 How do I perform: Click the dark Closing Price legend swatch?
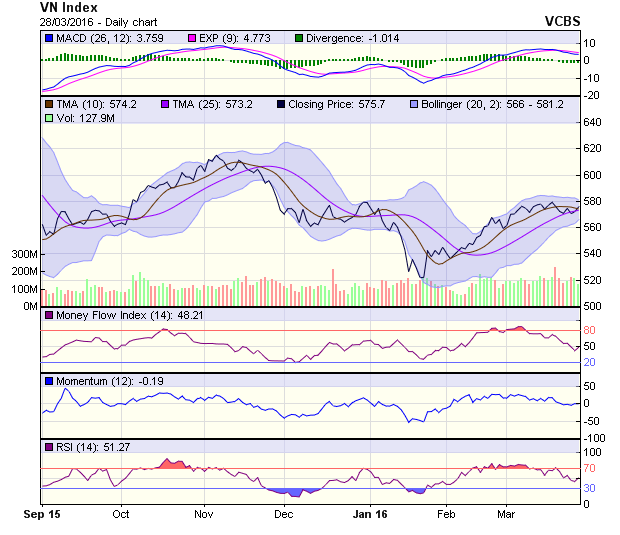click(x=281, y=104)
